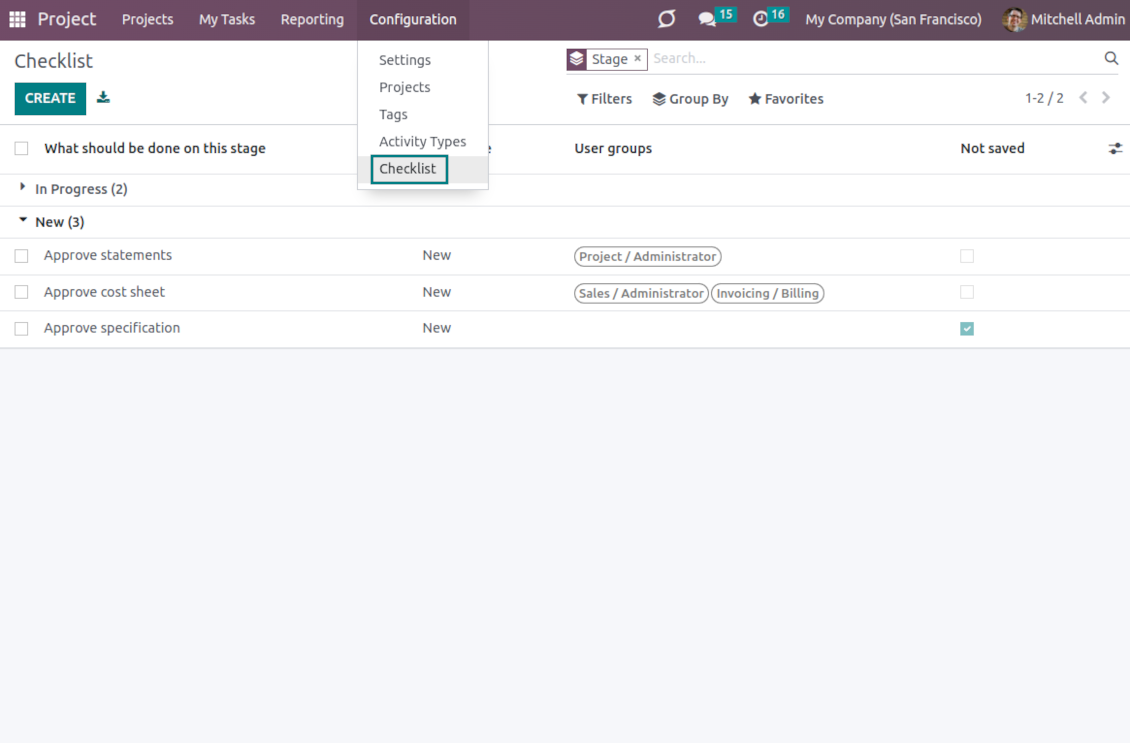1130x743 pixels.
Task: Open the apps grid menu icon
Action: (x=17, y=19)
